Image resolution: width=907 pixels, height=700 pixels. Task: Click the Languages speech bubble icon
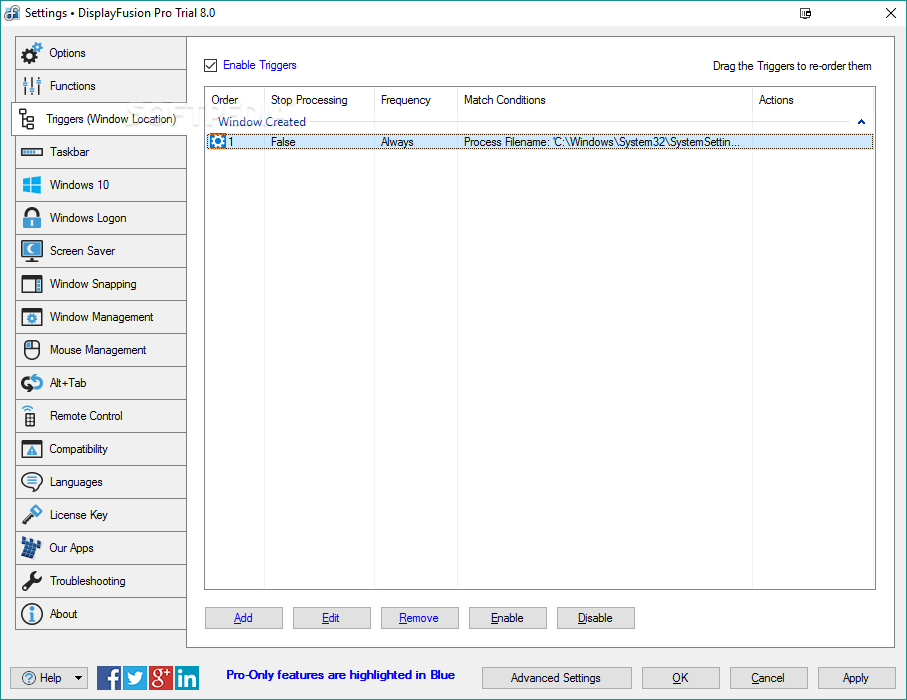click(31, 482)
